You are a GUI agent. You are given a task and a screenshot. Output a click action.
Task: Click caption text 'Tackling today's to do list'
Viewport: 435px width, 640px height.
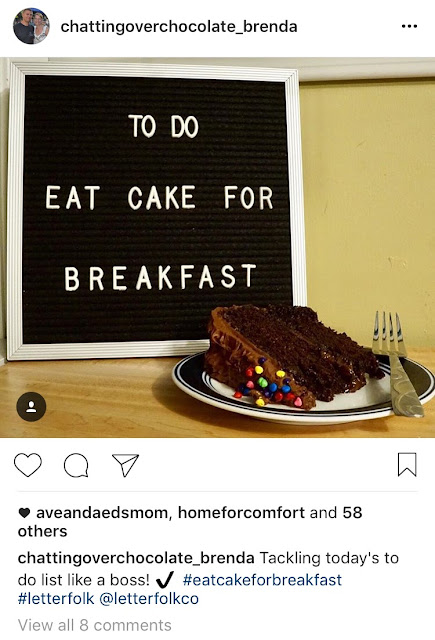click(208, 569)
